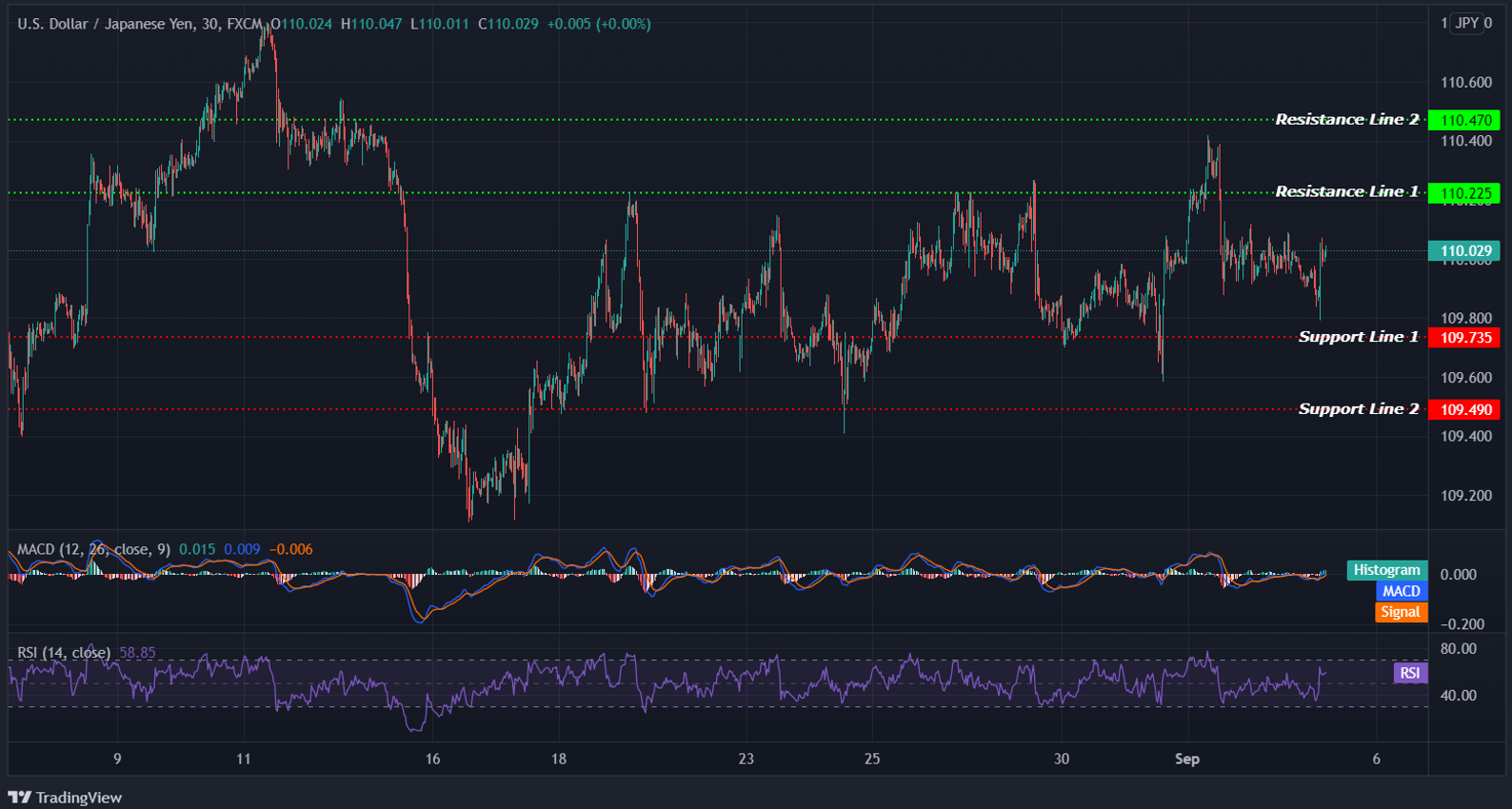The width and height of the screenshot is (1512, 809).
Task: Click the 110.600 price axis label
Action: coord(1466,83)
